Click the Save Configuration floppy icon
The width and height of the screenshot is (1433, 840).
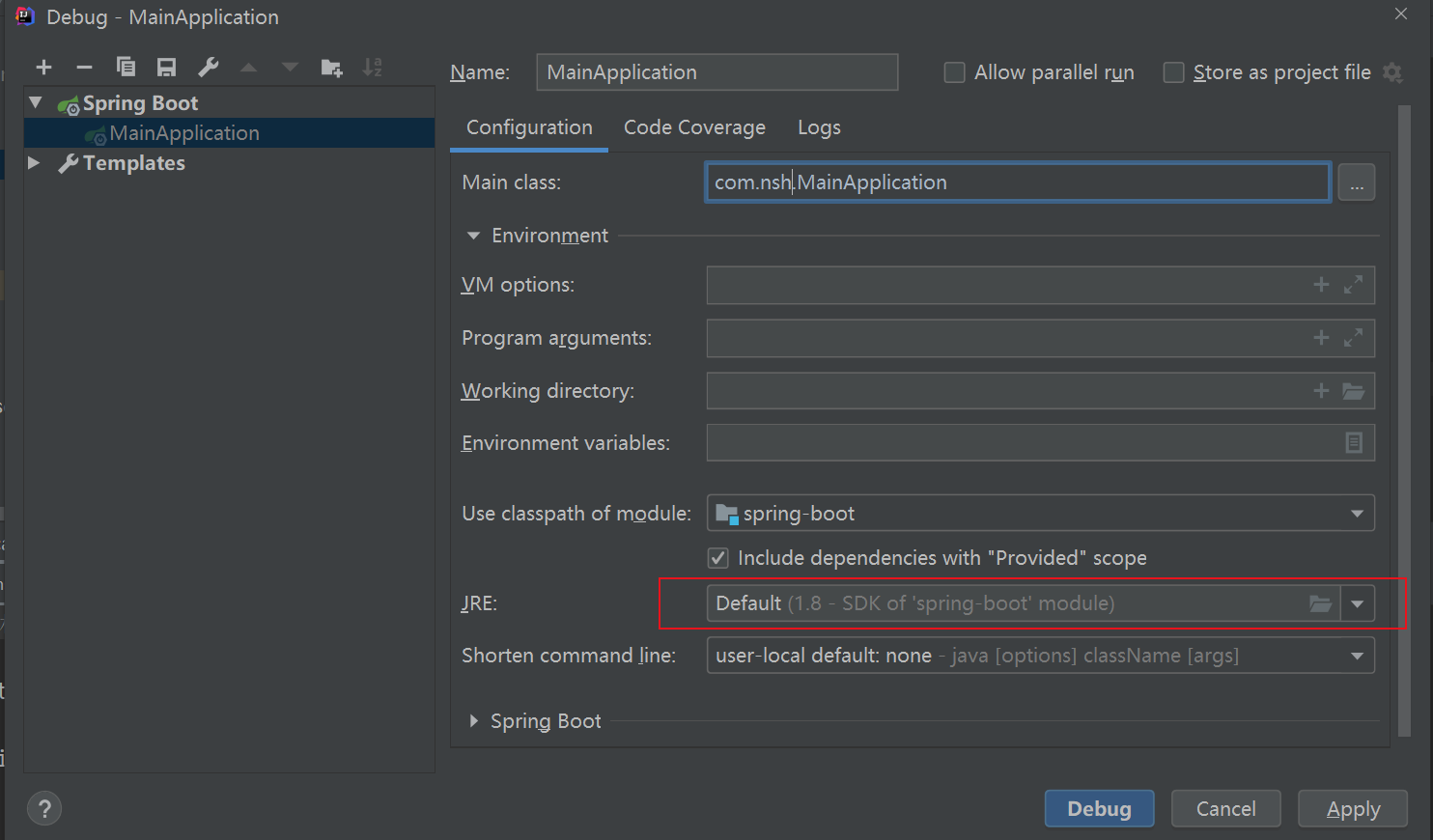(167, 67)
